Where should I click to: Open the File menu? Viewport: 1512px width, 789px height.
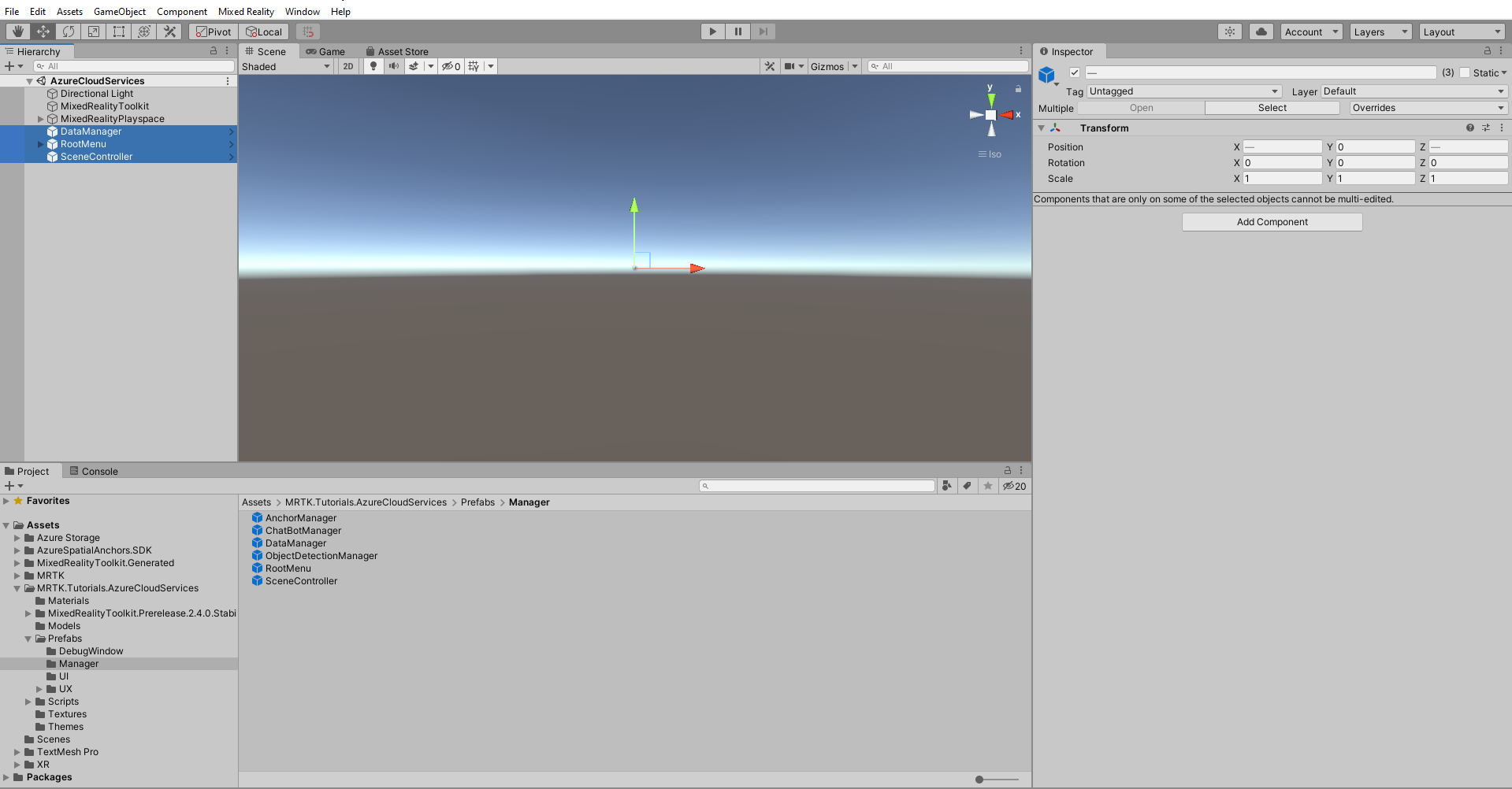(12, 11)
